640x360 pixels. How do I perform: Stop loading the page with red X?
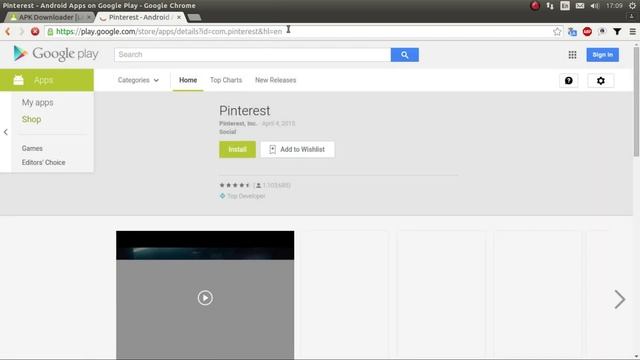(35, 31)
